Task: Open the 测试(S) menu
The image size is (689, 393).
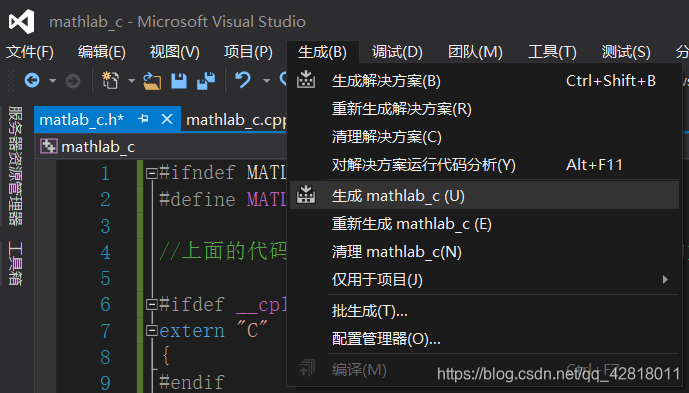Action: [626, 52]
